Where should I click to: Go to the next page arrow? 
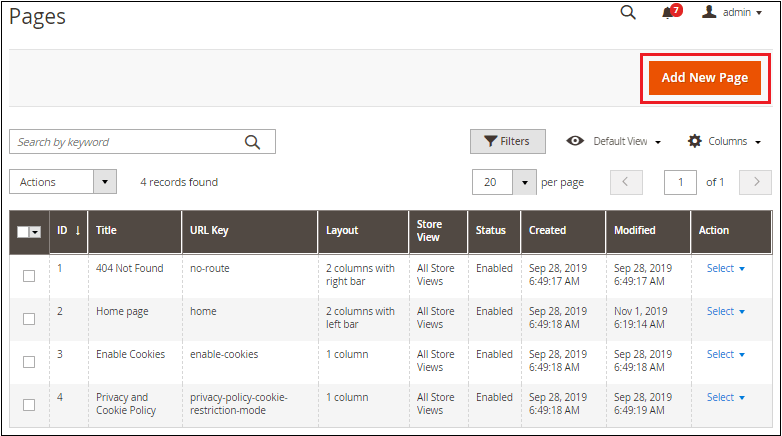[x=756, y=182]
